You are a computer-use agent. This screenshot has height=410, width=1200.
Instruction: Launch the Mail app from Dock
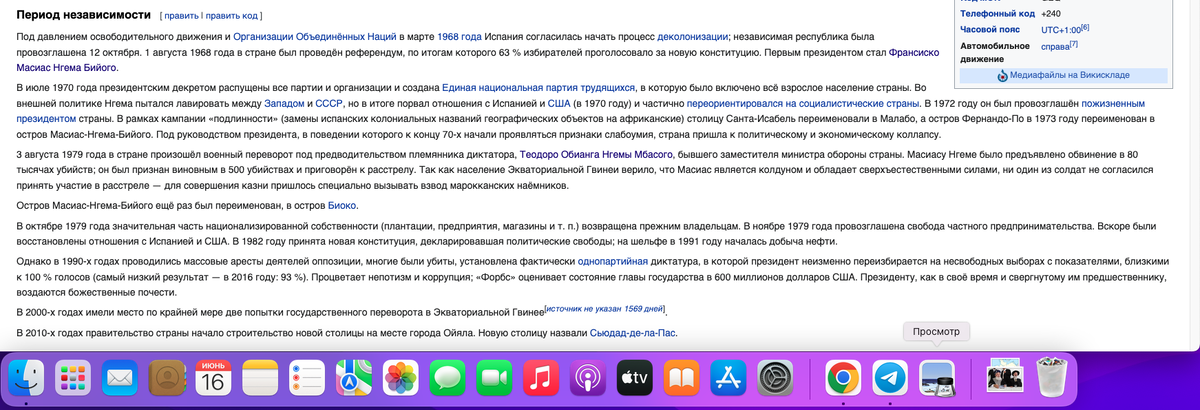pos(119,378)
